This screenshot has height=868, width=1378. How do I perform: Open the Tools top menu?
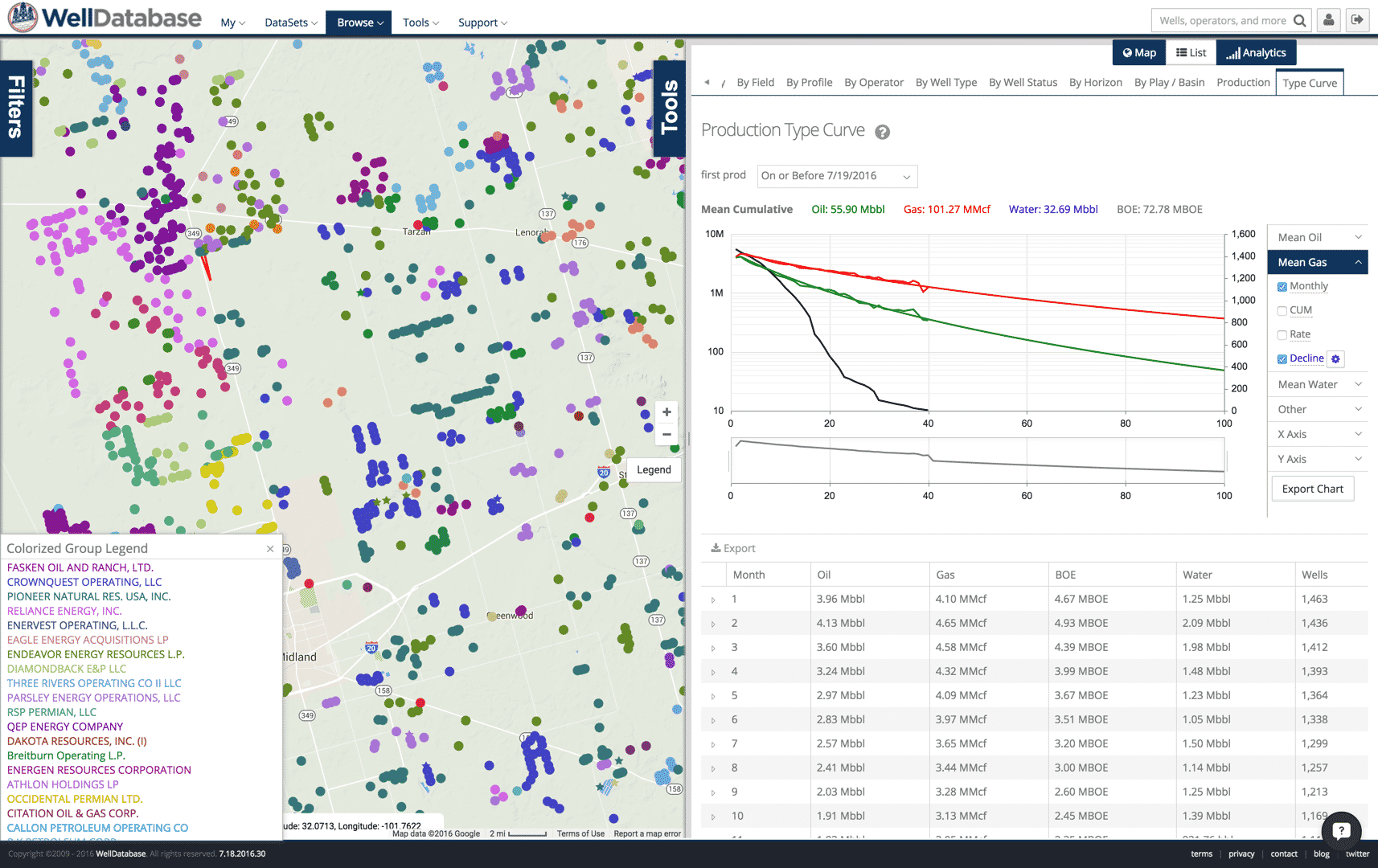421,23
